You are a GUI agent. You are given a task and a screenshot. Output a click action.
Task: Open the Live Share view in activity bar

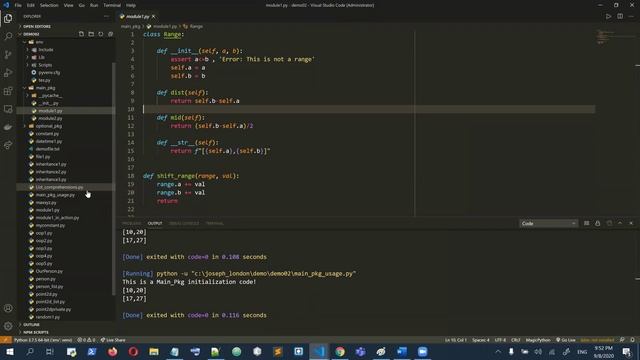(x=8, y=145)
